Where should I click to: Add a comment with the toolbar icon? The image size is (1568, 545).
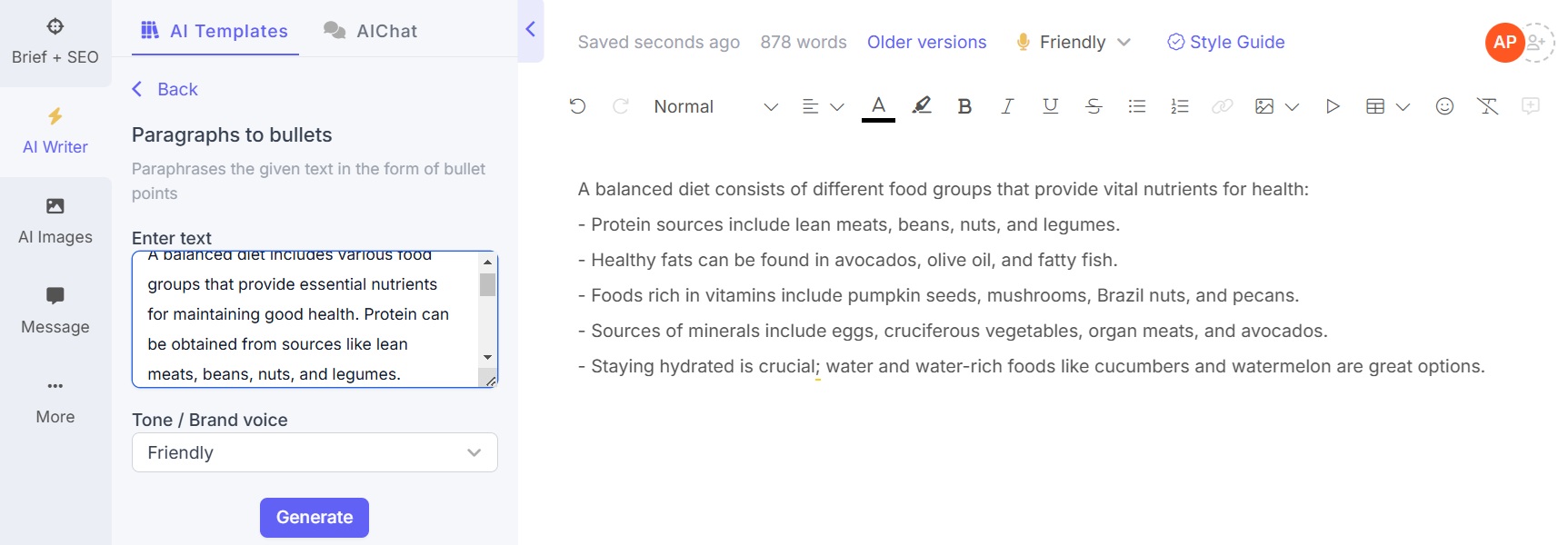point(1531,106)
